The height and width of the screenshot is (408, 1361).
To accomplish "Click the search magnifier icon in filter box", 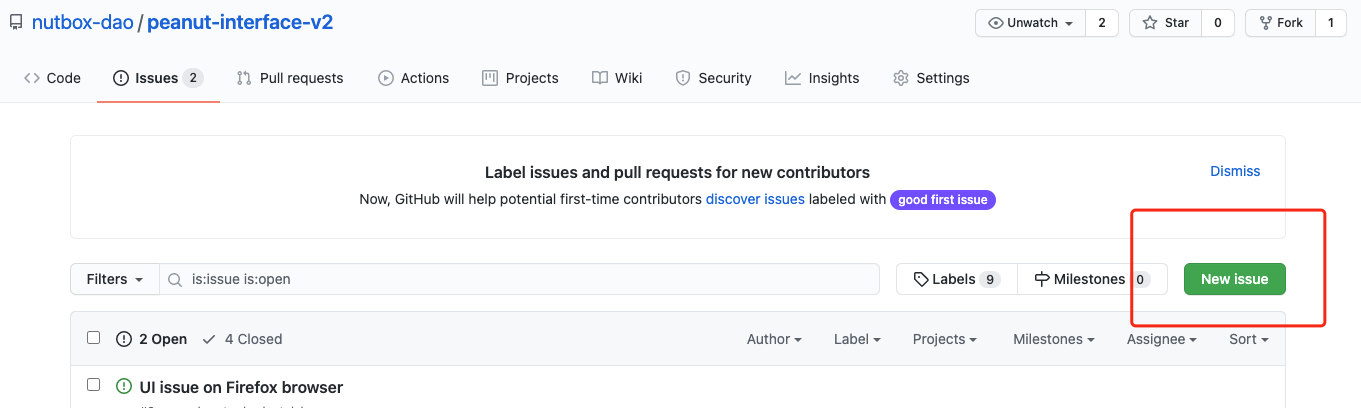I will pyautogui.click(x=176, y=280).
